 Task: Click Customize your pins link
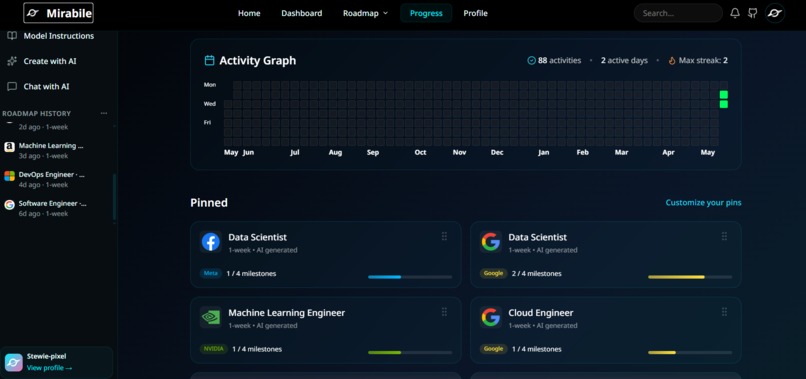(703, 203)
